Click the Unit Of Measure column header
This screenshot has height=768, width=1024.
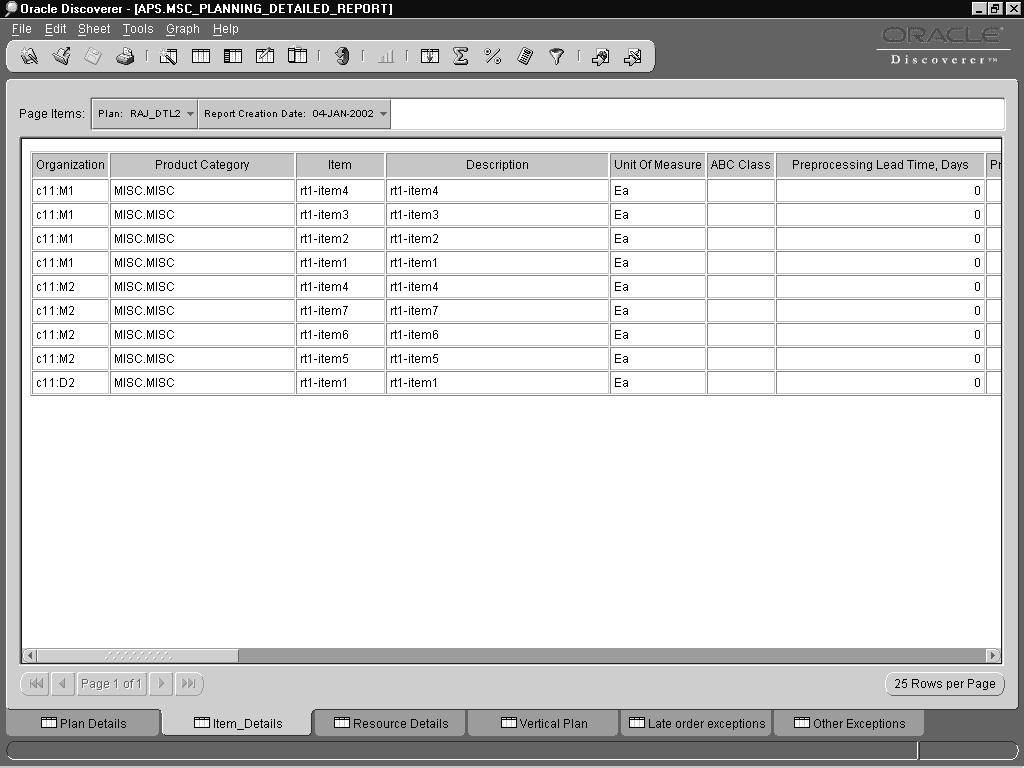click(658, 165)
